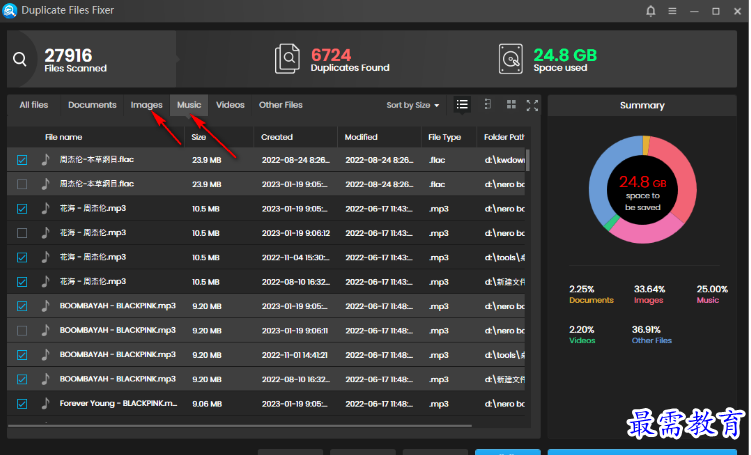Click the 24.8 GB Space used value
The image size is (751, 455).
point(565,55)
